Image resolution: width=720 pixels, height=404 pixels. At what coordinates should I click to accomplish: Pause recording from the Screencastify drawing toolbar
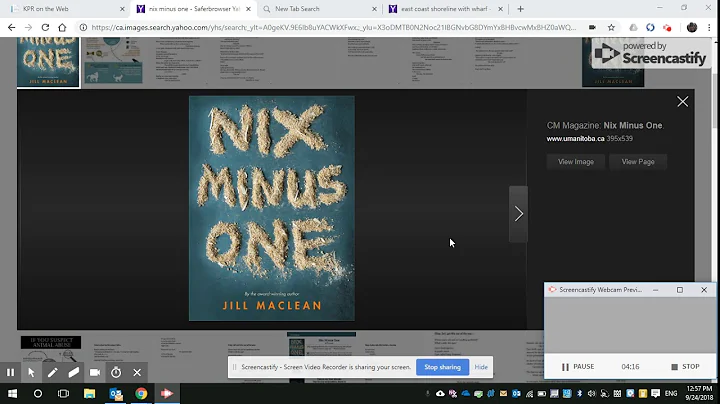point(10,372)
